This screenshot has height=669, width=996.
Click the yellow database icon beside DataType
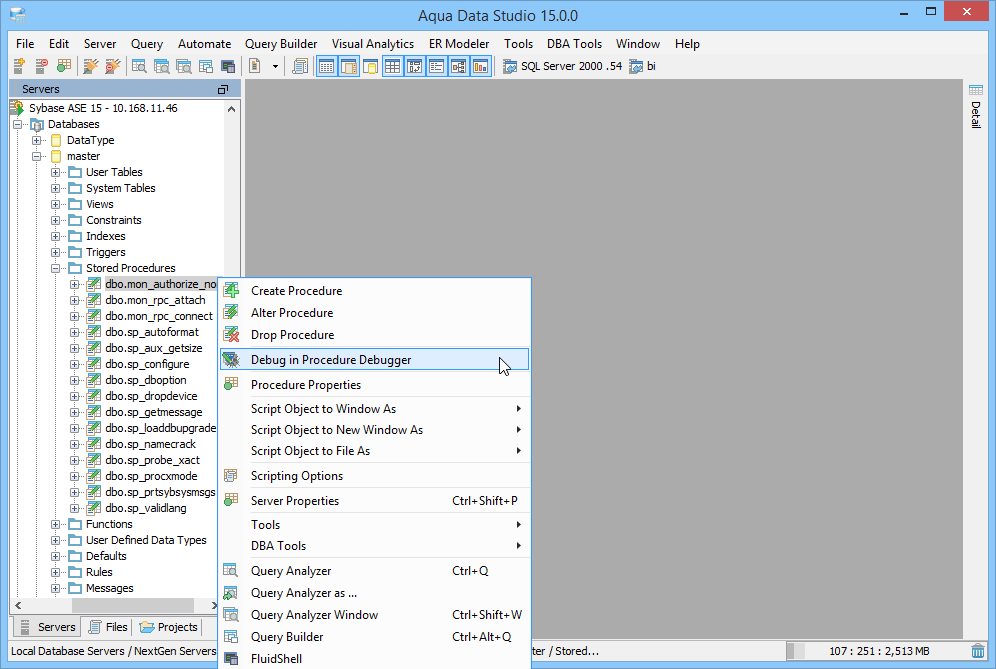point(56,140)
